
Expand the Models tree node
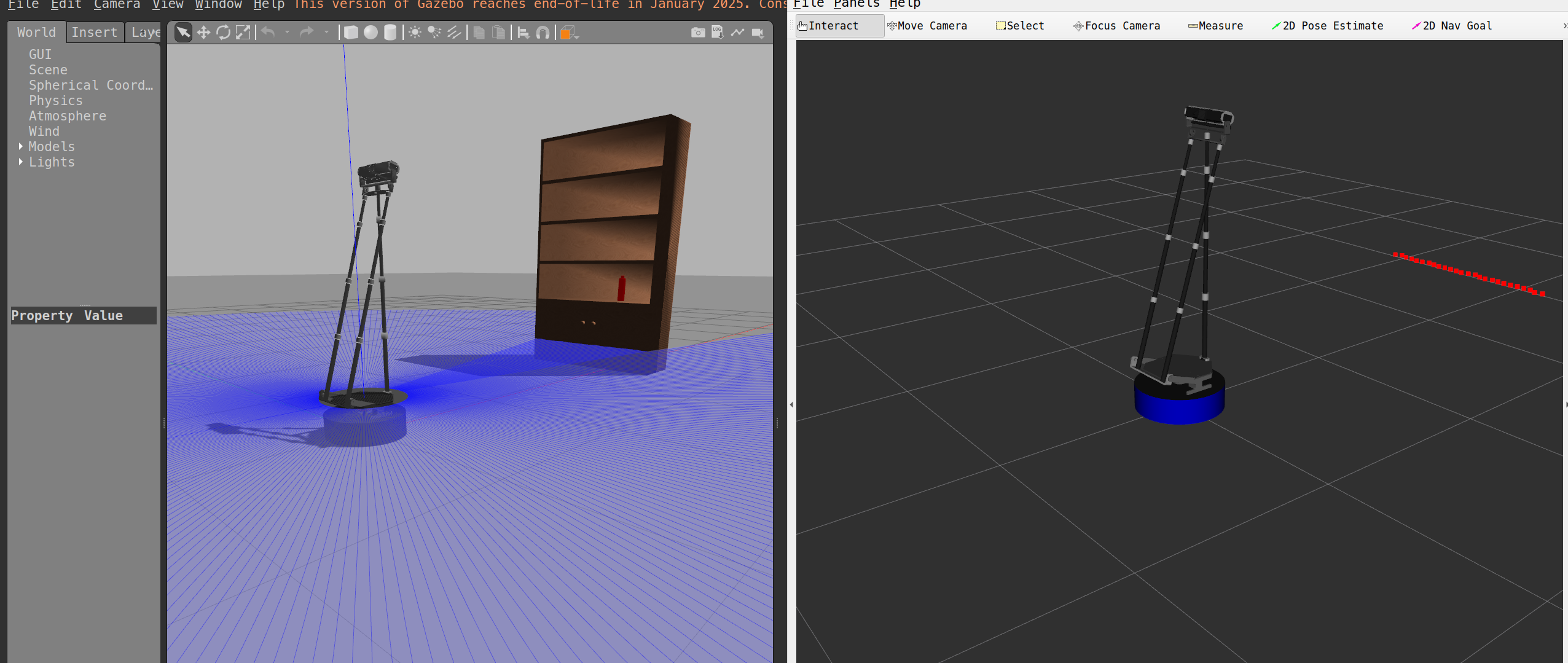21,146
